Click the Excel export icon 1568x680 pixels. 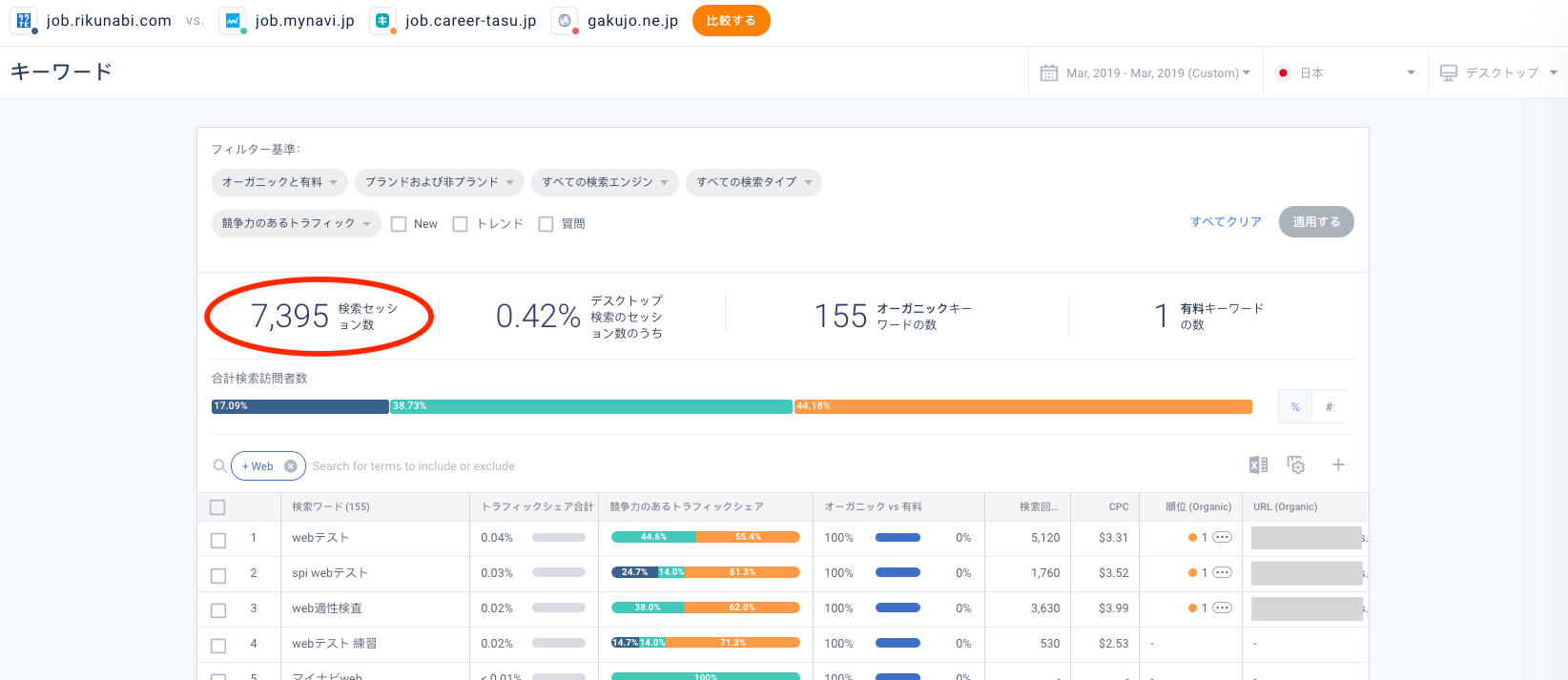(1258, 465)
